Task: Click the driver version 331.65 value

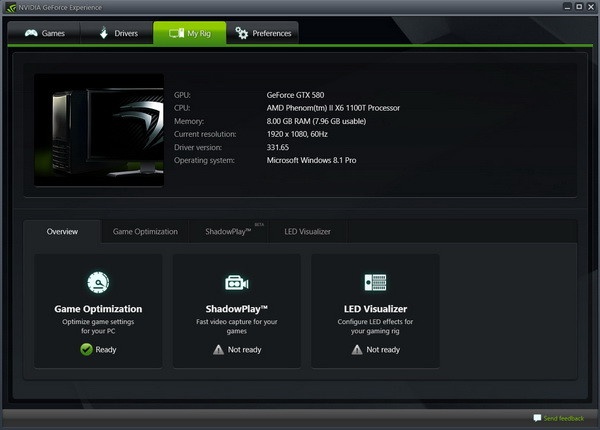Action: [x=277, y=147]
